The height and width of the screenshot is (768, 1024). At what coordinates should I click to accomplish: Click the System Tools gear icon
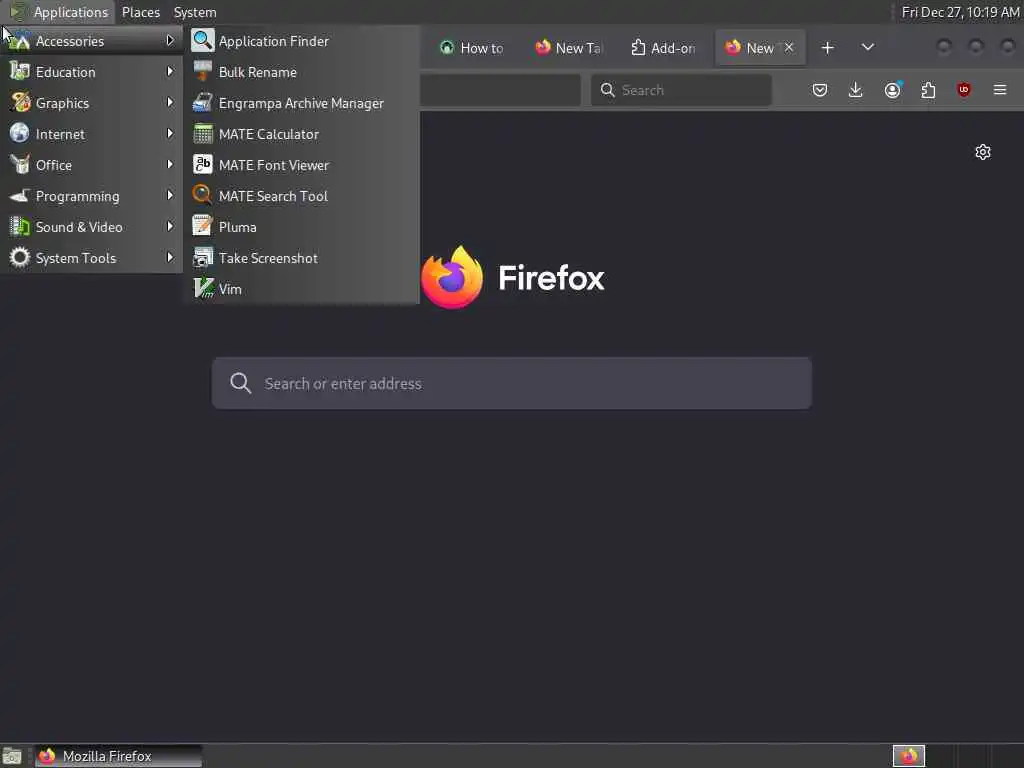[x=20, y=257]
